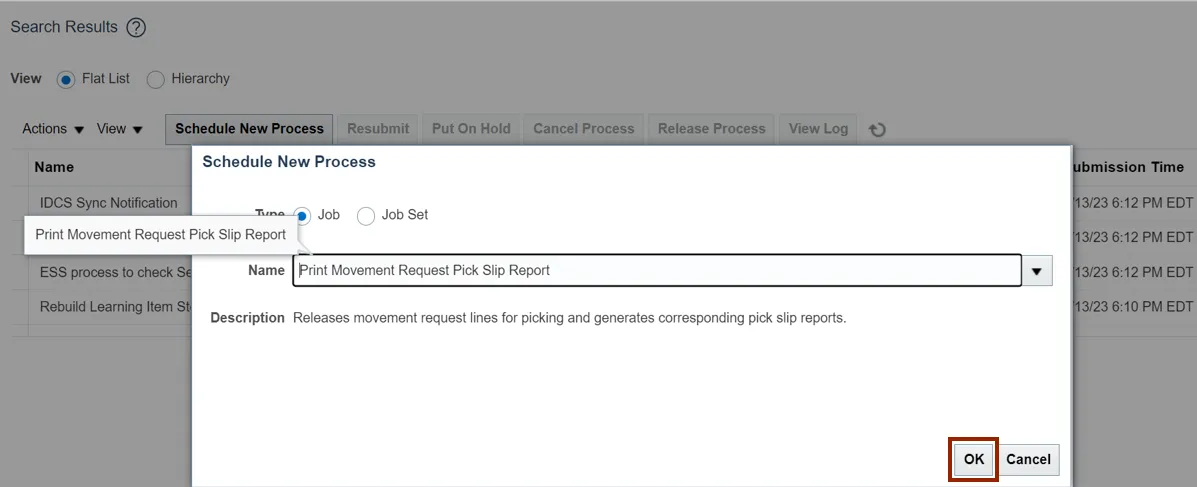Open the View menu in toolbar
This screenshot has width=1197, height=487.
pos(120,129)
